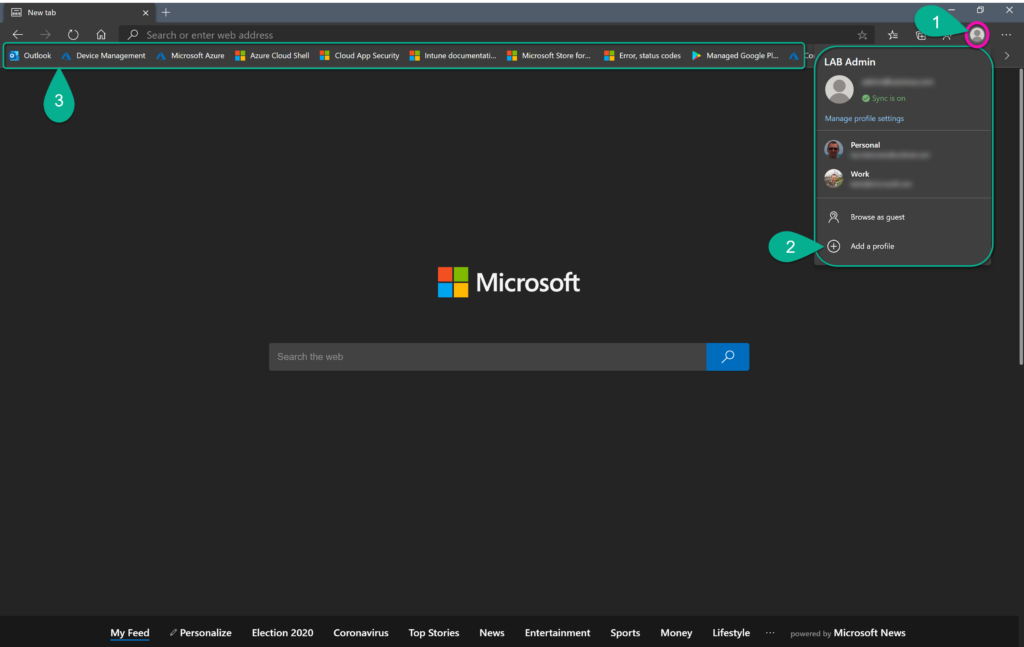Click the blue web search button
Screen dimensions: 1024x647
(728, 356)
